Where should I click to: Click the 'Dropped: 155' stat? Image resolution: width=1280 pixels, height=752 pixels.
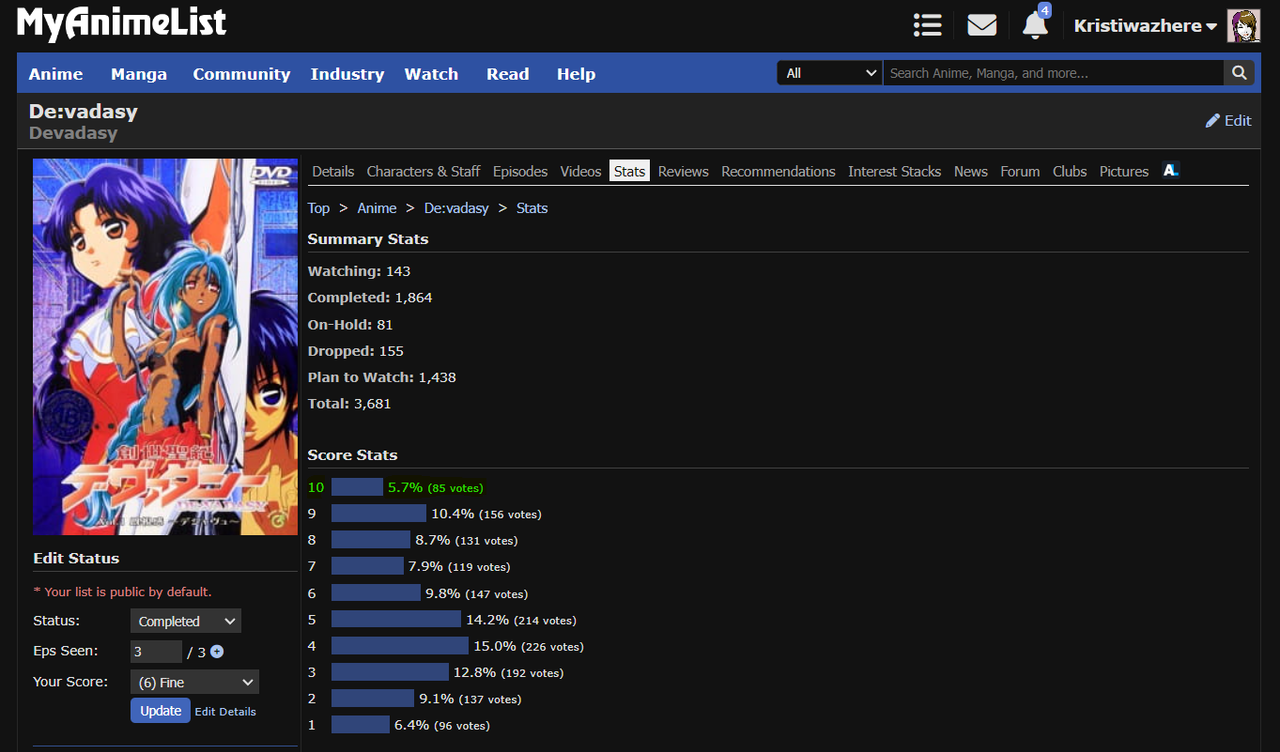tap(356, 351)
